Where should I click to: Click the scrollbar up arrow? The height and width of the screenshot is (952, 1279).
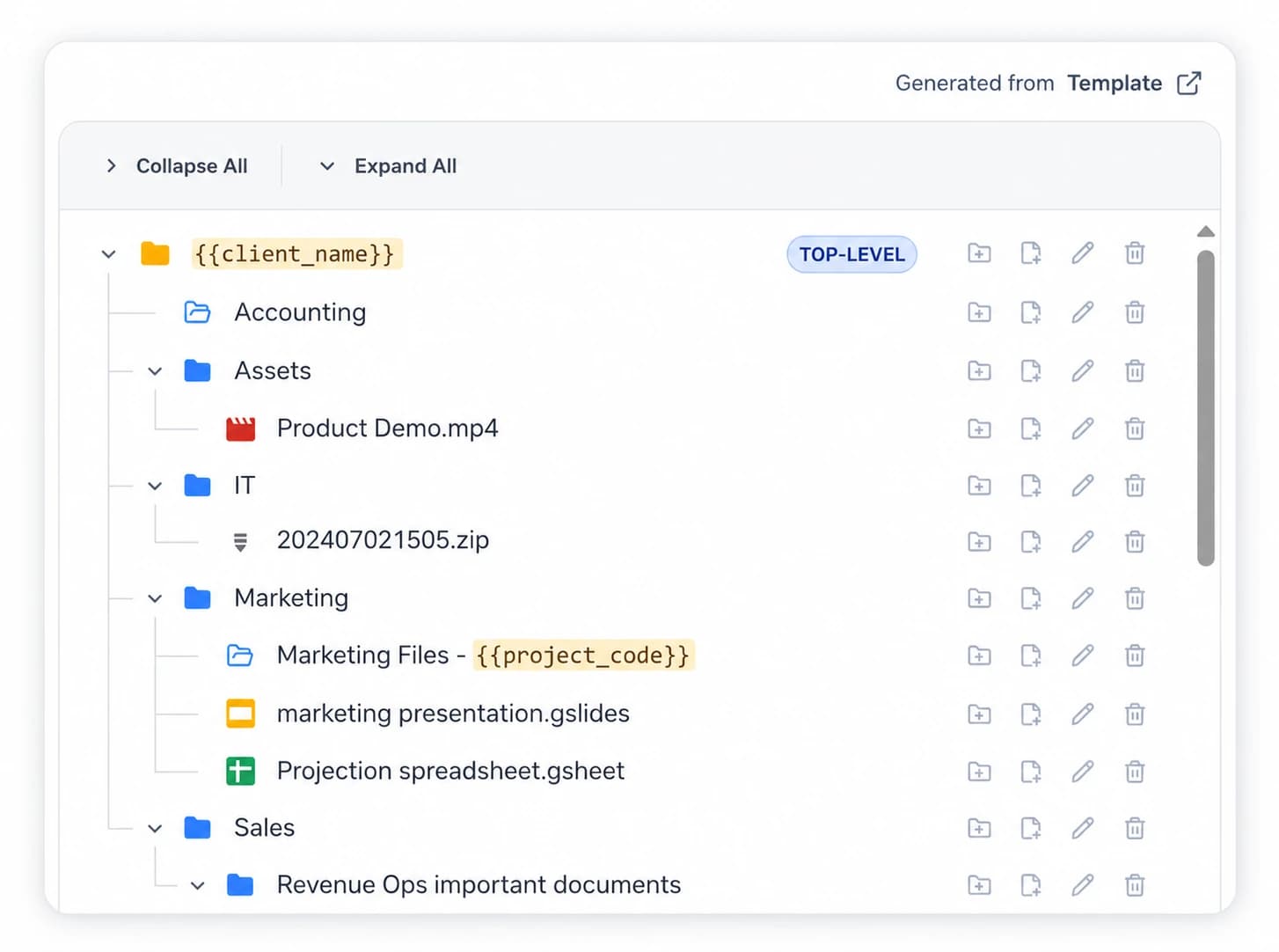pyautogui.click(x=1206, y=231)
